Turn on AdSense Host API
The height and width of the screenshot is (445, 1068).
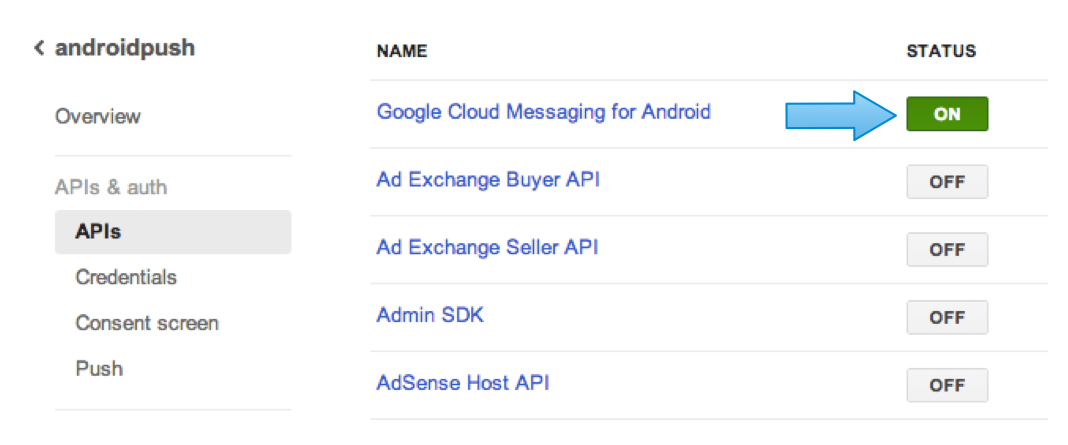pyautogui.click(x=946, y=385)
